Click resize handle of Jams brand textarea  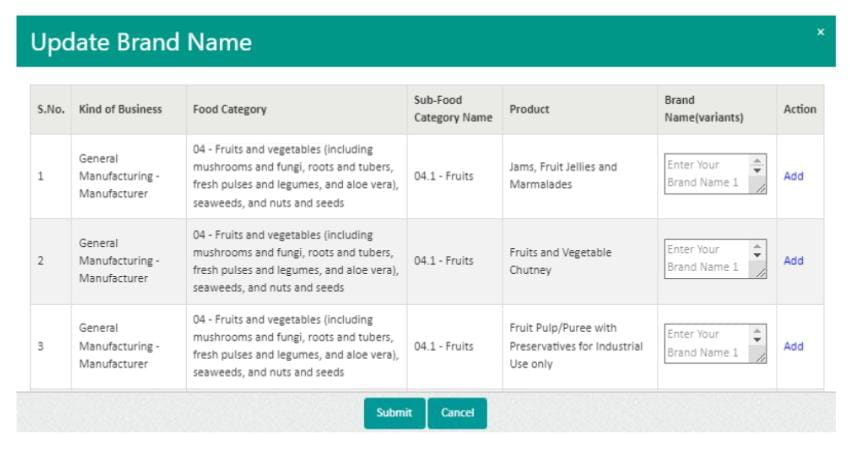pyautogui.click(x=761, y=188)
